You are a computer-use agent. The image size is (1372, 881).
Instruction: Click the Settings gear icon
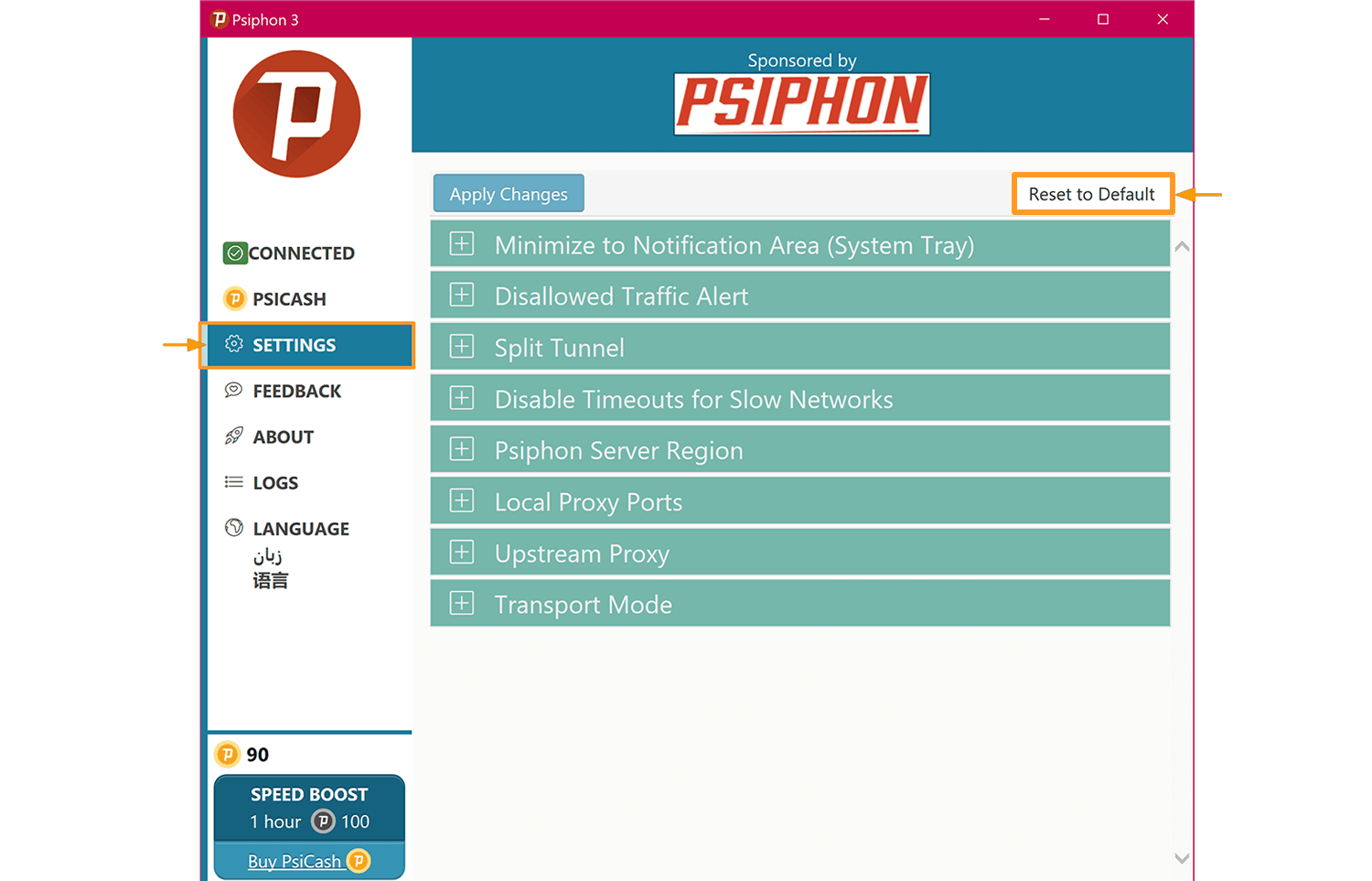[x=234, y=344]
